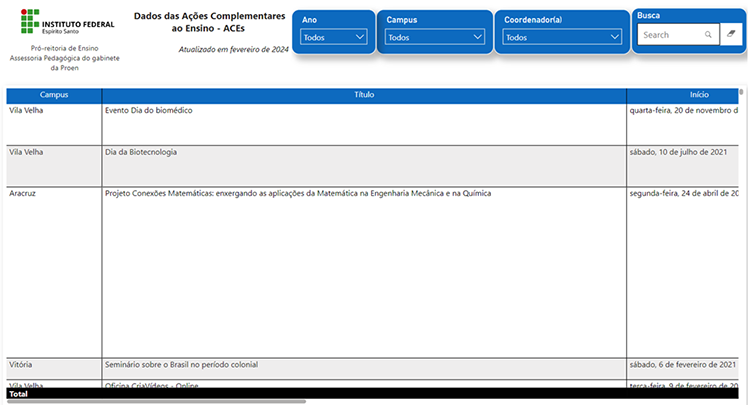
Task: Select Vila Velha cell in Biotecnologia row
Action: pyautogui.click(x=54, y=166)
